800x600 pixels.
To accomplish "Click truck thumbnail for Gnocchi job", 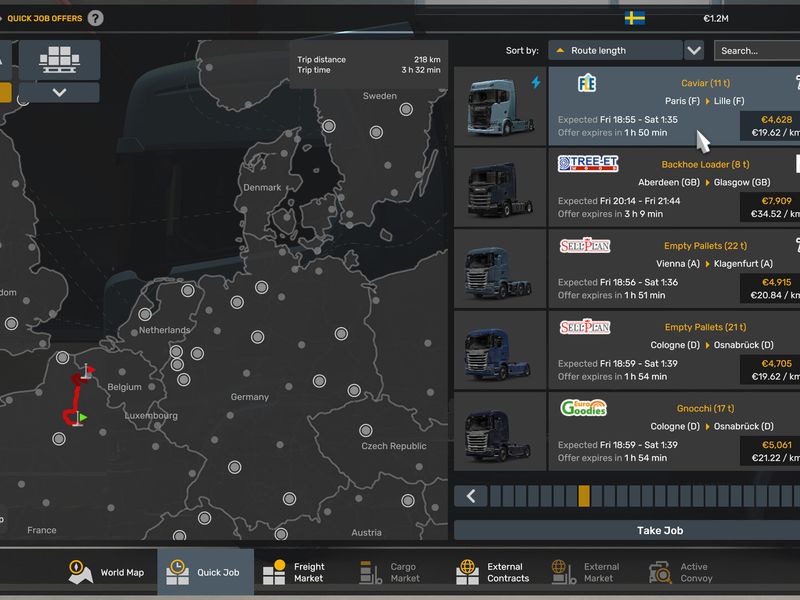I will click(x=500, y=431).
